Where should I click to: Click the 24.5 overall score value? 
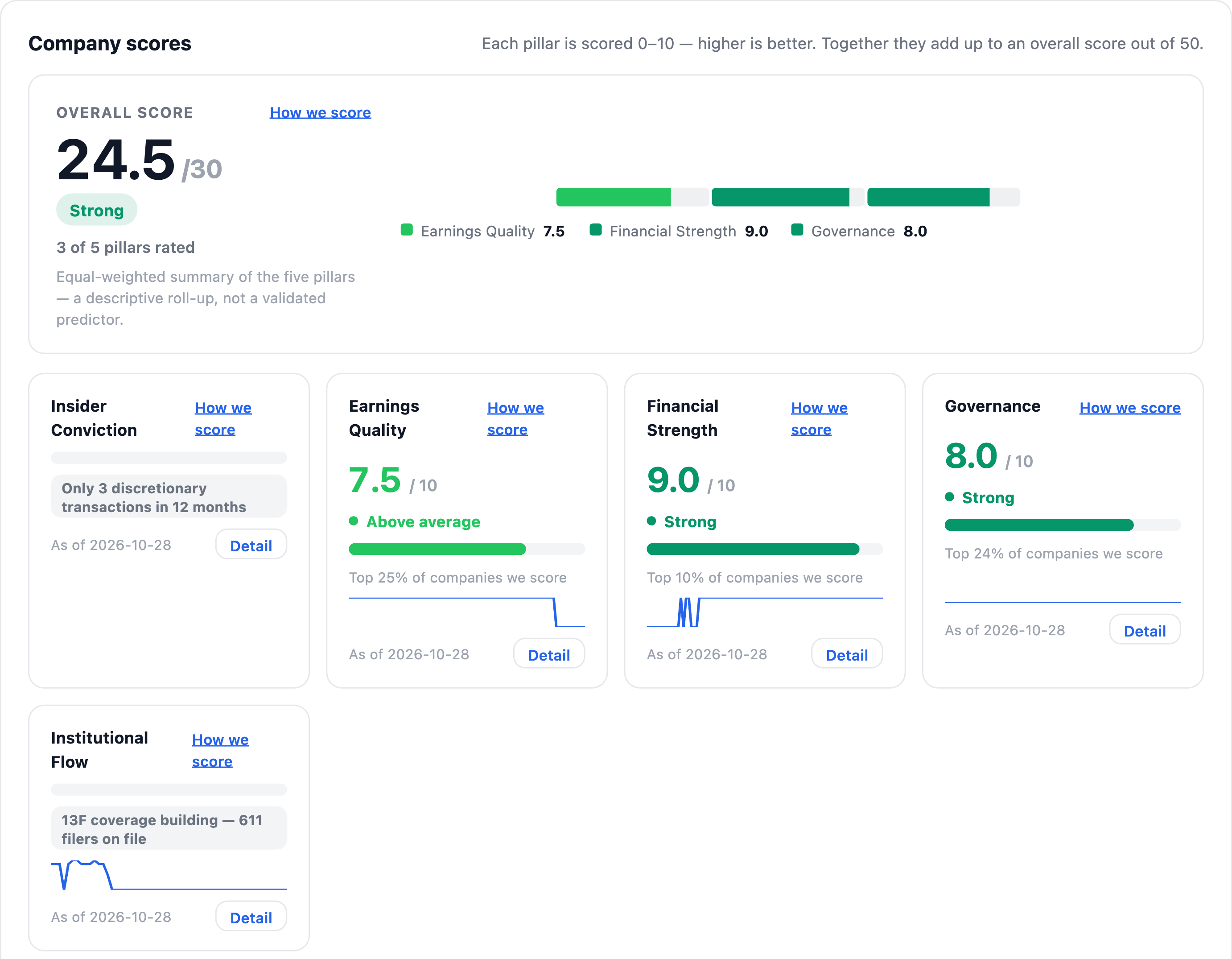115,160
